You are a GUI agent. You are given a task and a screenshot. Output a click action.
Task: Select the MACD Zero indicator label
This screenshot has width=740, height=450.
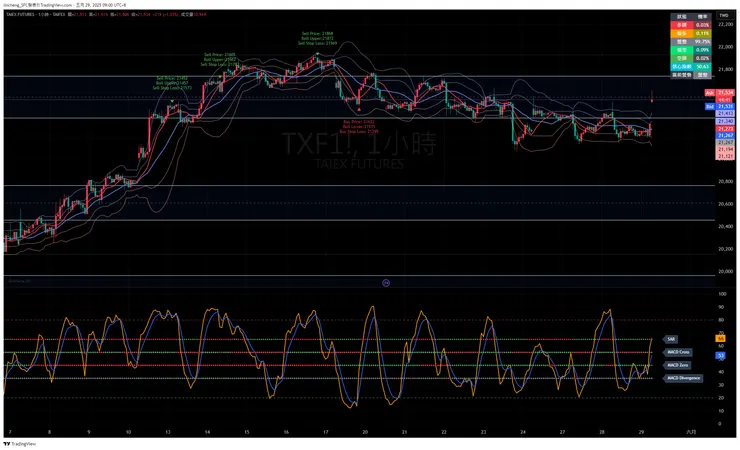(678, 365)
